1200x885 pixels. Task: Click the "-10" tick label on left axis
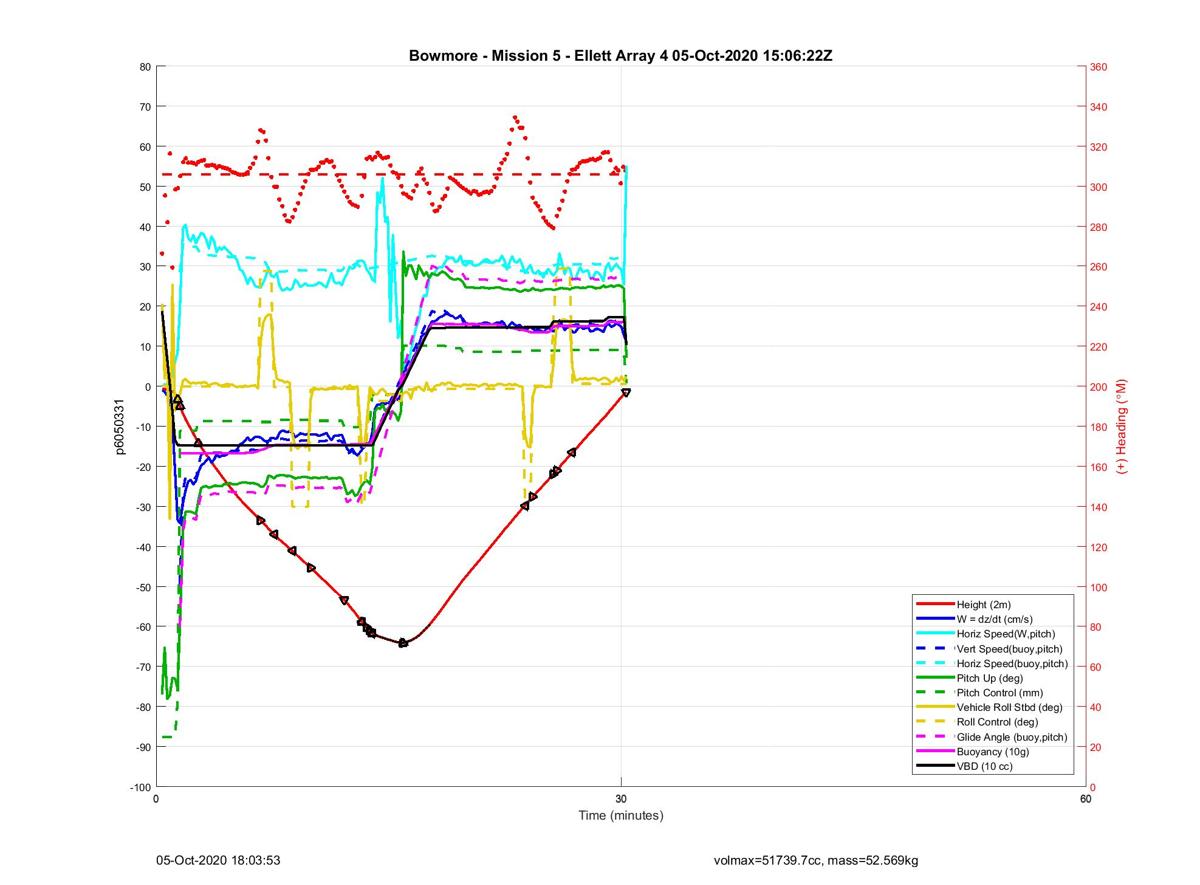pyautogui.click(x=143, y=427)
